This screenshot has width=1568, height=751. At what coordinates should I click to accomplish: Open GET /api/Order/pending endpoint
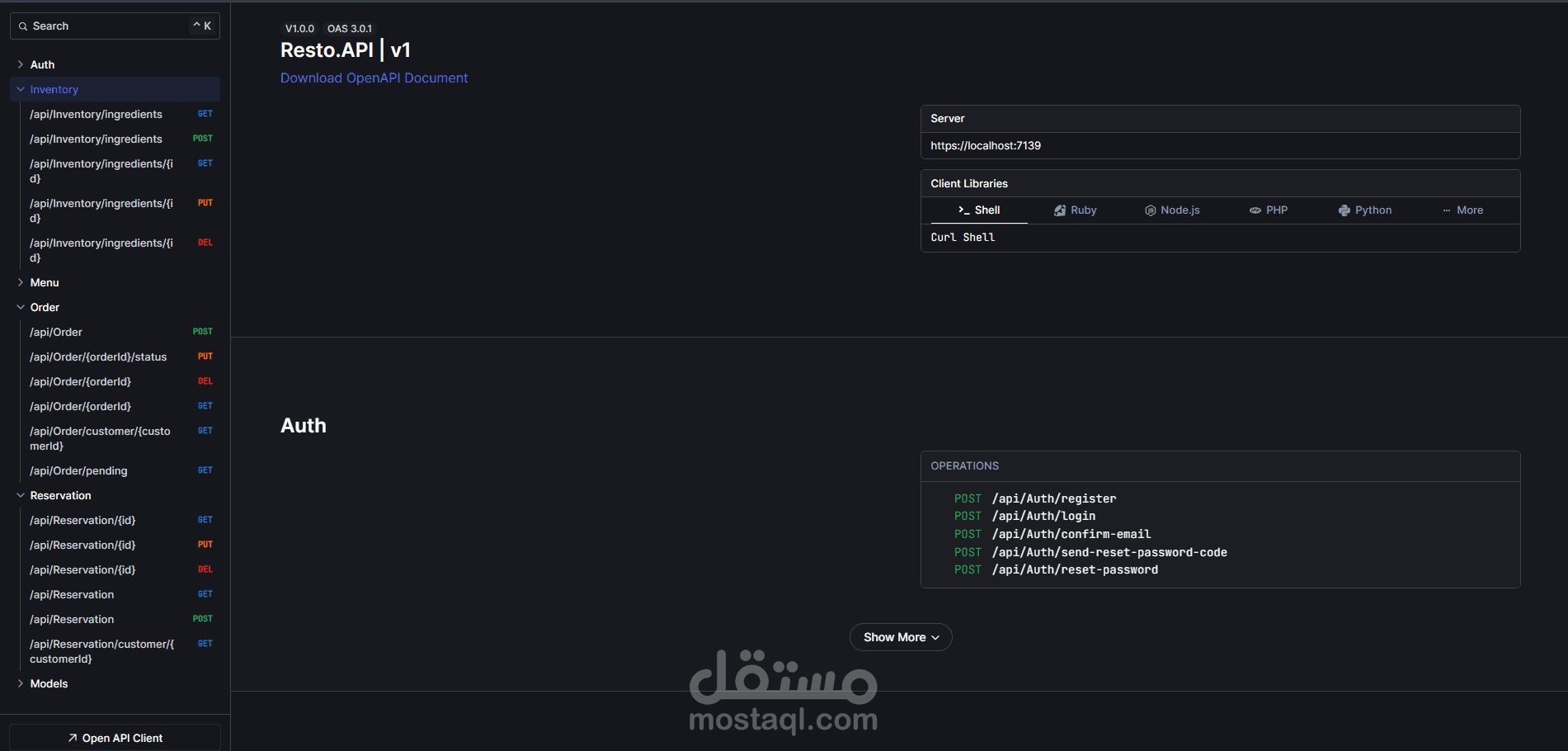point(120,470)
